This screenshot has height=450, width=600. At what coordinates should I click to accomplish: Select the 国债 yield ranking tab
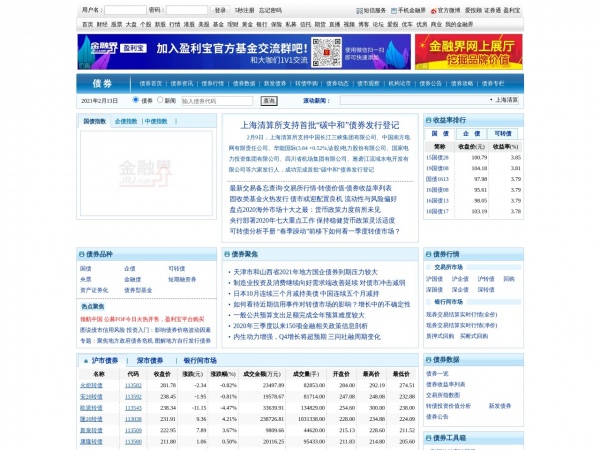(x=440, y=134)
